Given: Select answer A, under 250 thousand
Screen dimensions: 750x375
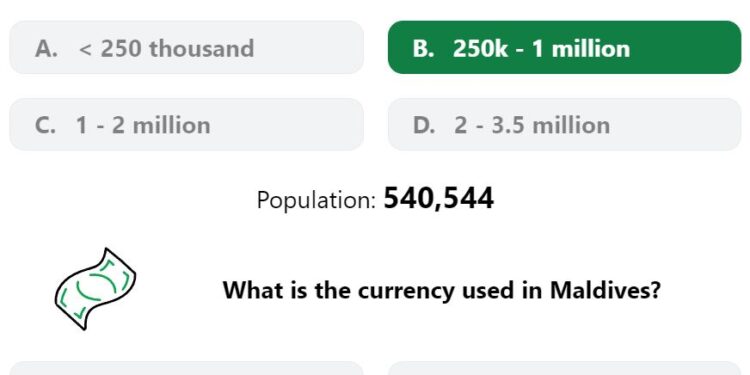Looking at the screenshot, I should [x=187, y=47].
